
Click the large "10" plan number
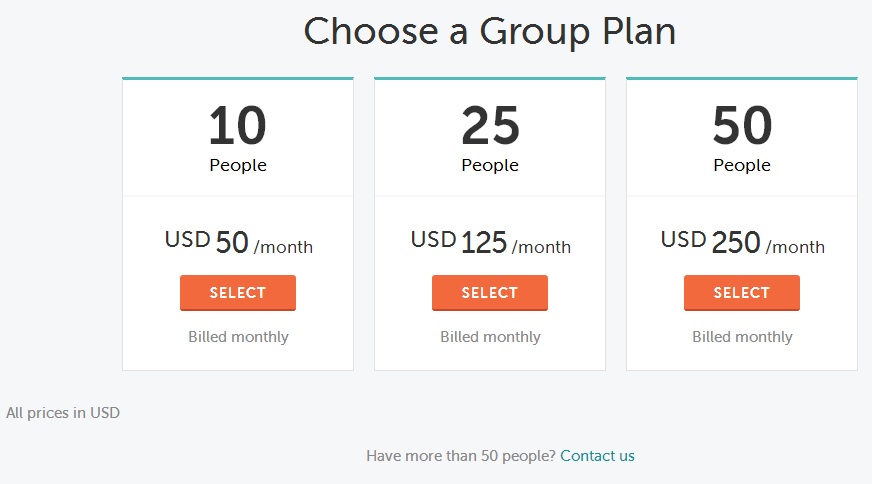click(238, 127)
